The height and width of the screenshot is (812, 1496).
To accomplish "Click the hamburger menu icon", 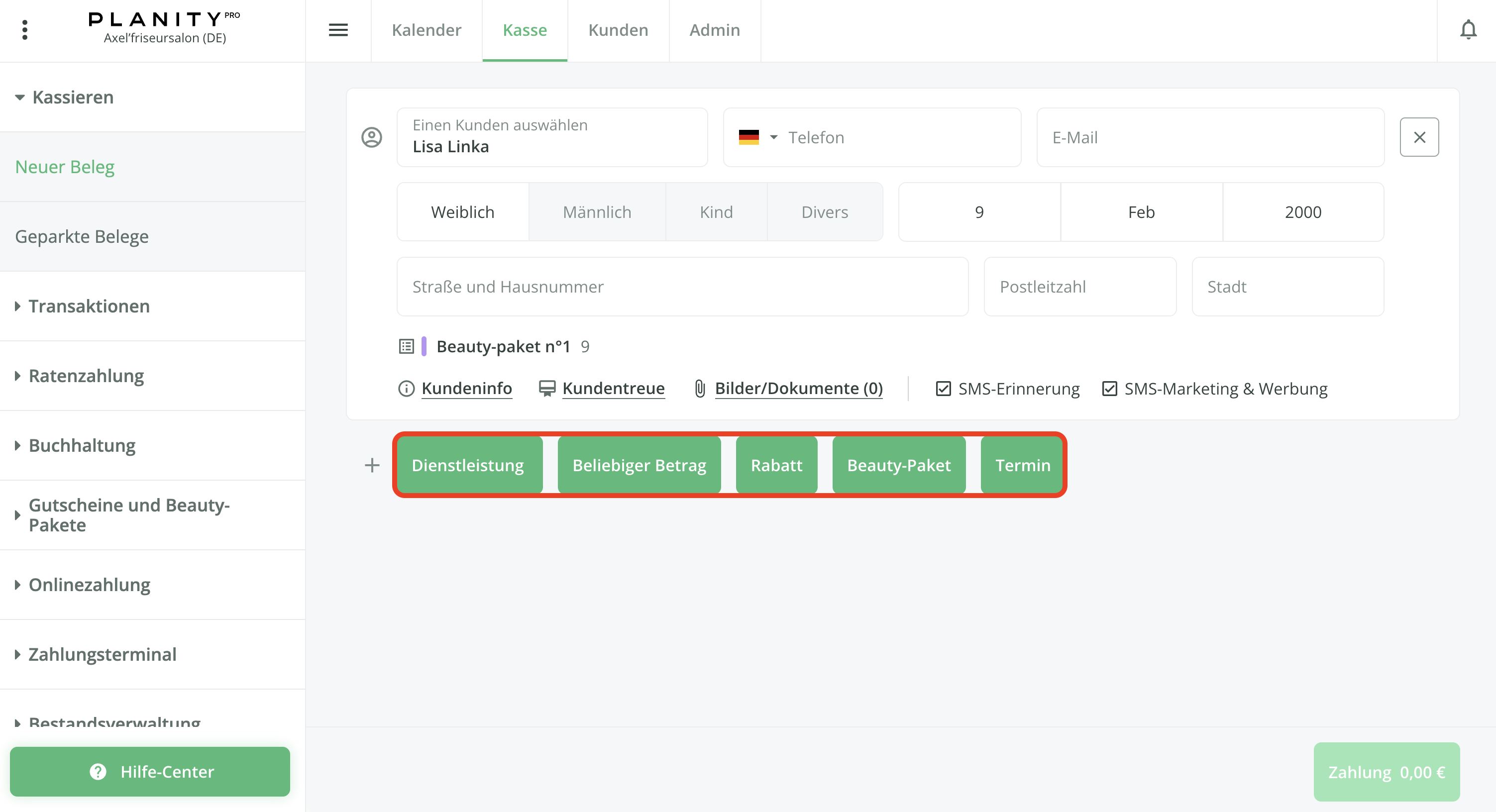I will click(x=338, y=29).
